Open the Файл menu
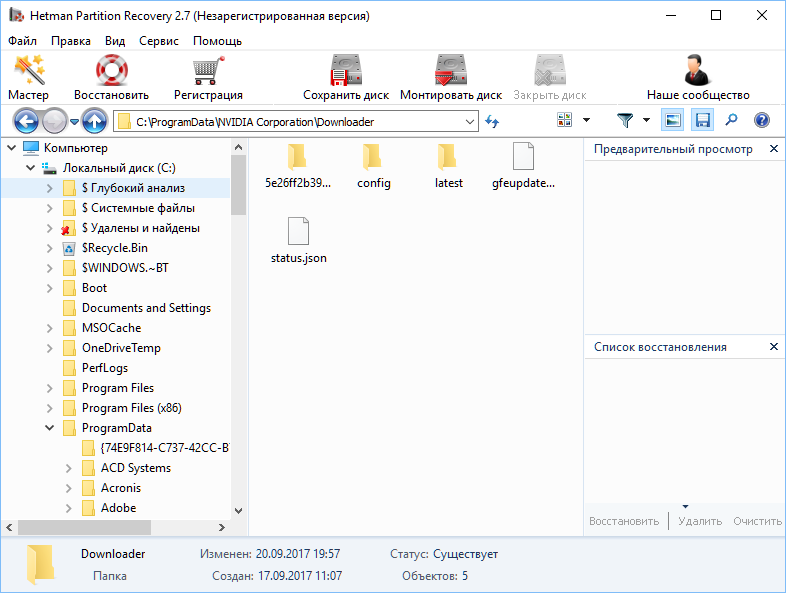This screenshot has width=786, height=593. (x=23, y=41)
